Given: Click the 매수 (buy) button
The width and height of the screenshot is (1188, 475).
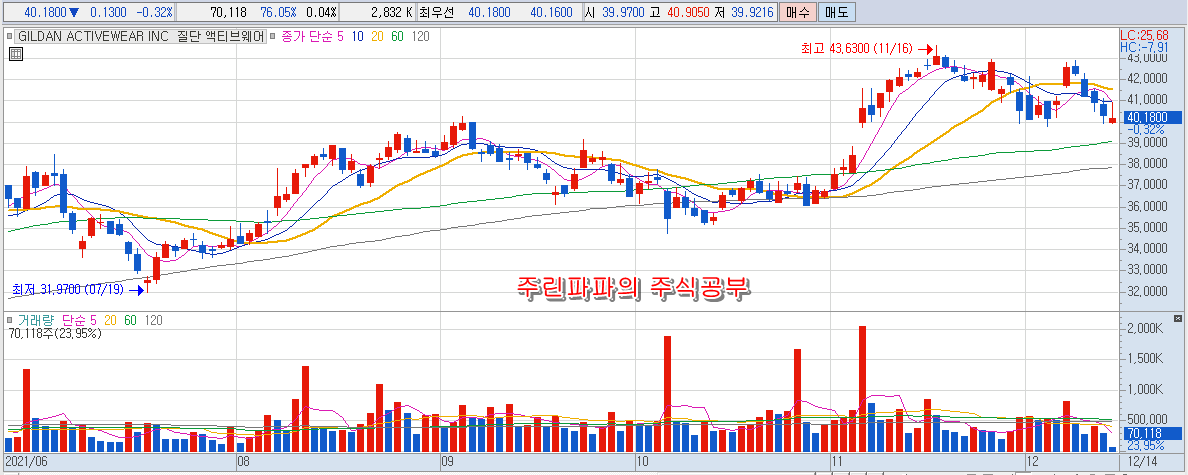Looking at the screenshot, I should click(x=796, y=12).
